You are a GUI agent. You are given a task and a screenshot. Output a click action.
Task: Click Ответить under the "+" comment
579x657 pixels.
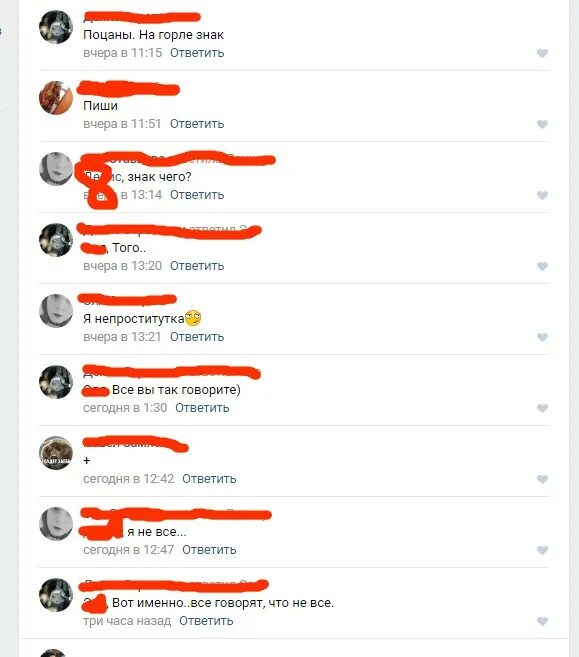coord(209,479)
